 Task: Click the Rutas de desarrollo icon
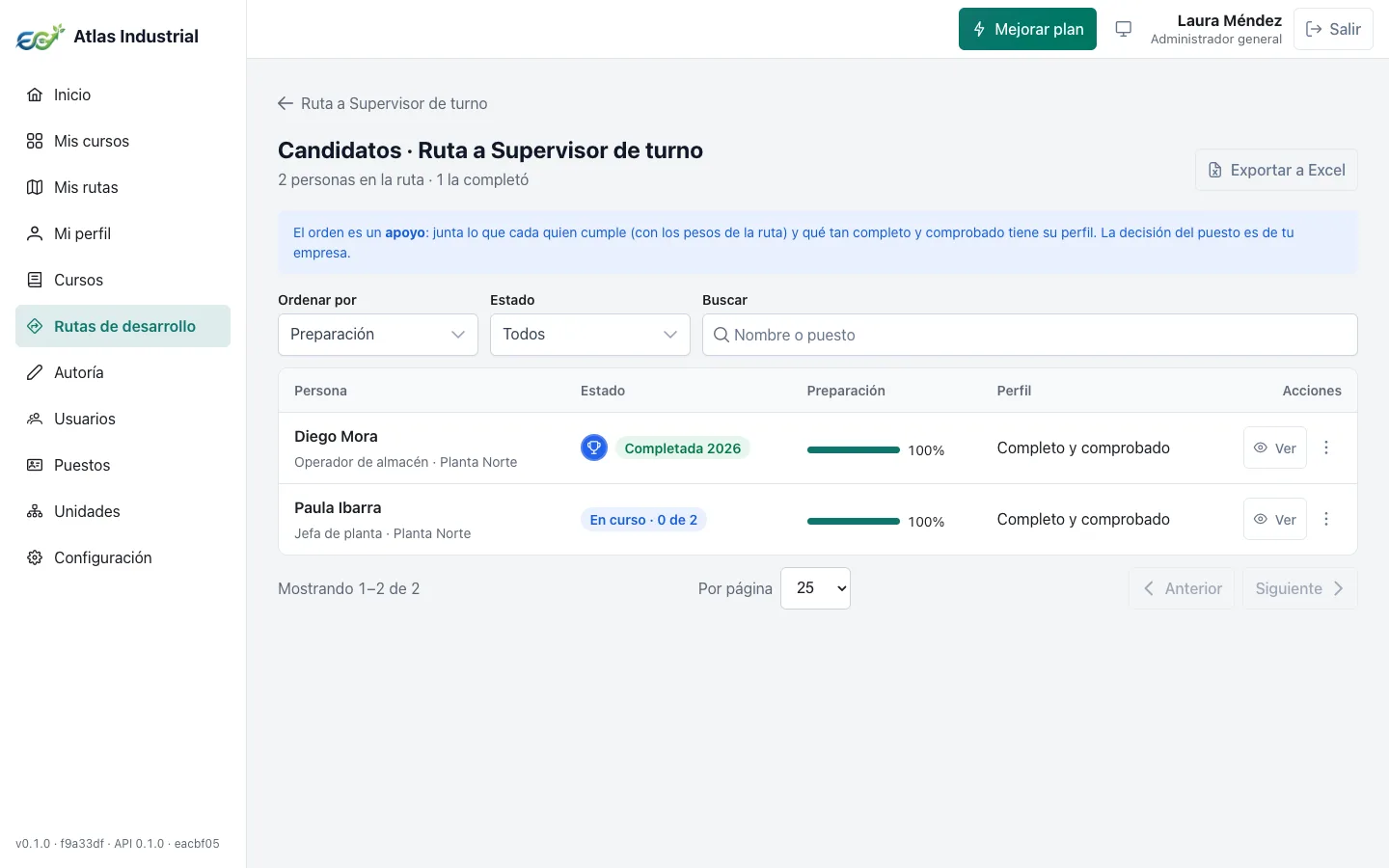pyautogui.click(x=35, y=326)
